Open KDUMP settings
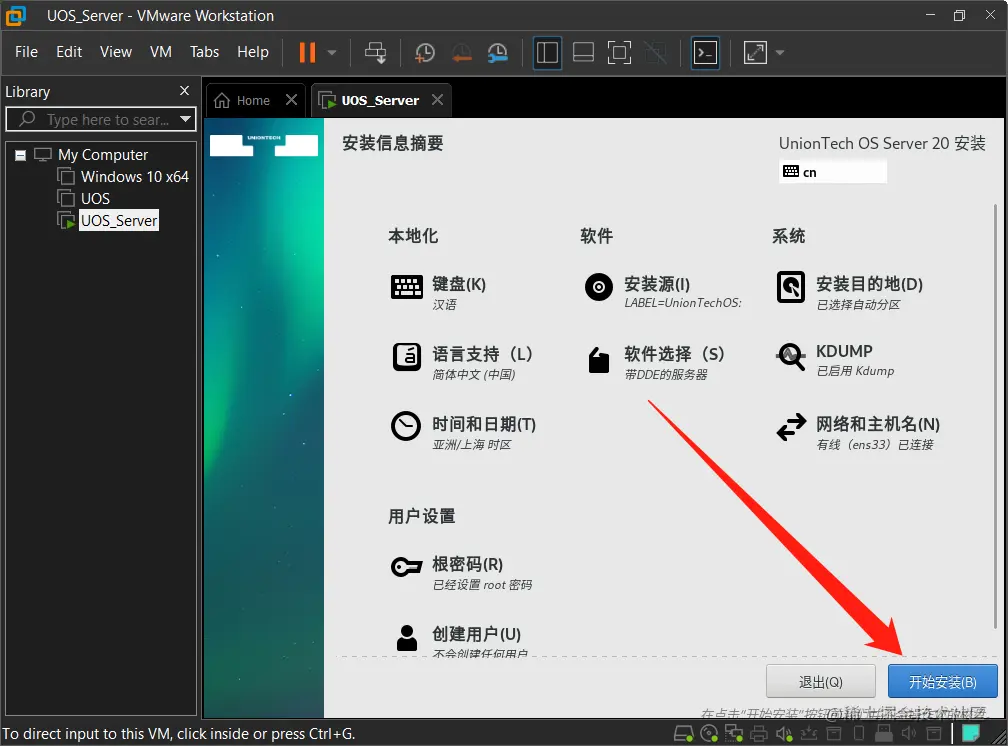 [835, 360]
